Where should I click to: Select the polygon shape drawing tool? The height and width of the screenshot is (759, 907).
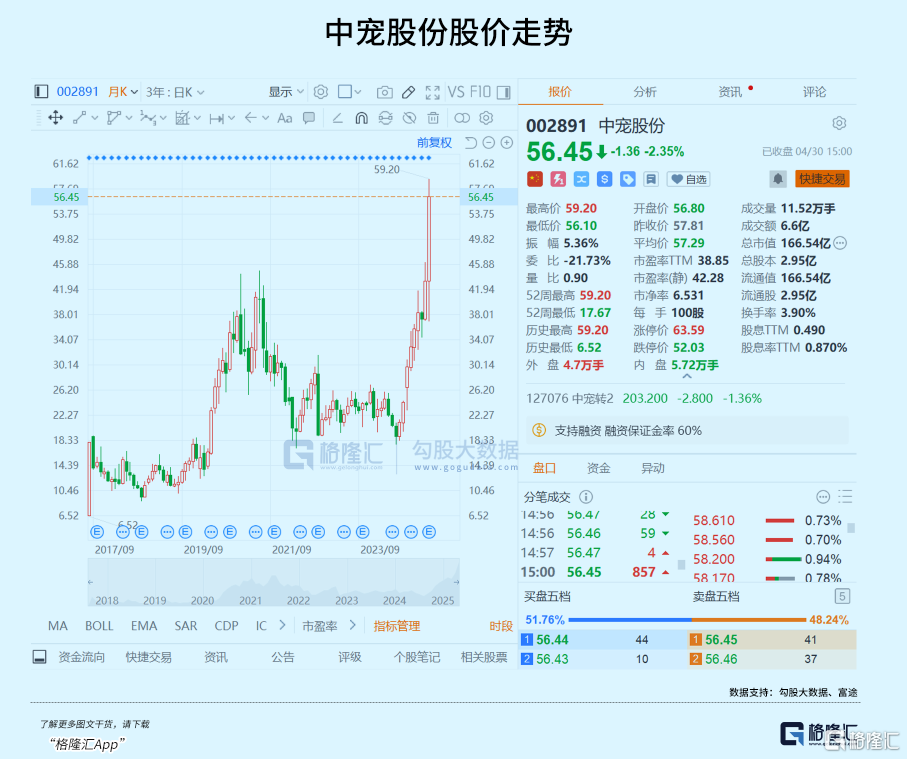pos(114,118)
